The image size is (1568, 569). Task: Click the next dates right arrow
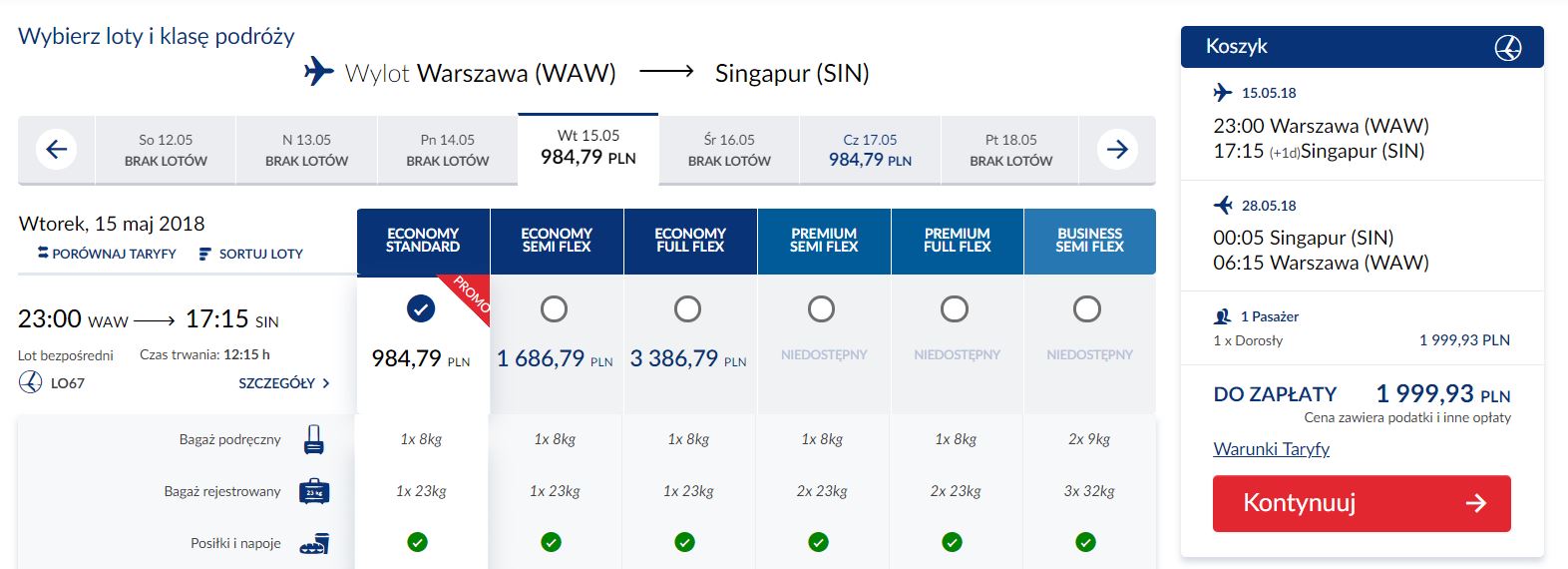(1117, 150)
